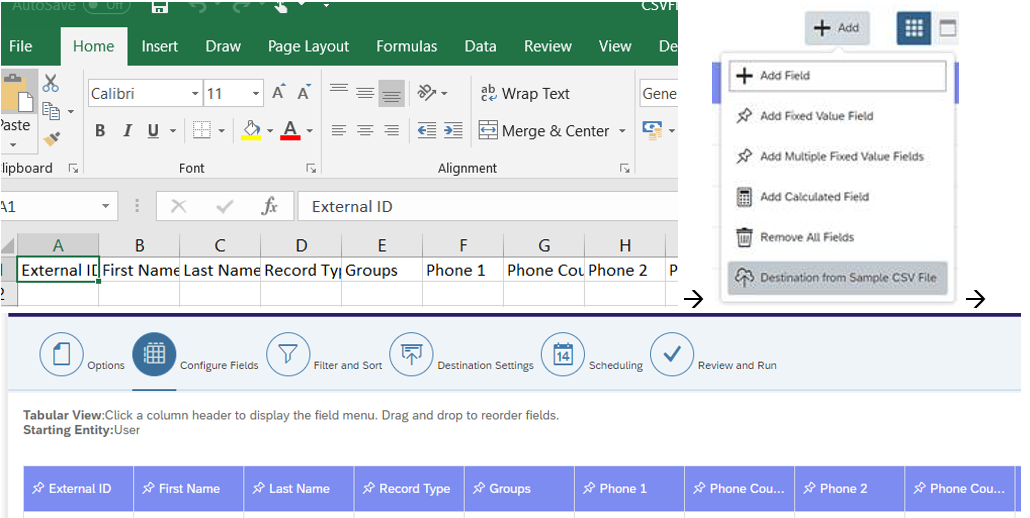Click the Italic formatting icon
This screenshot has height=518, width=1030.
click(x=127, y=131)
